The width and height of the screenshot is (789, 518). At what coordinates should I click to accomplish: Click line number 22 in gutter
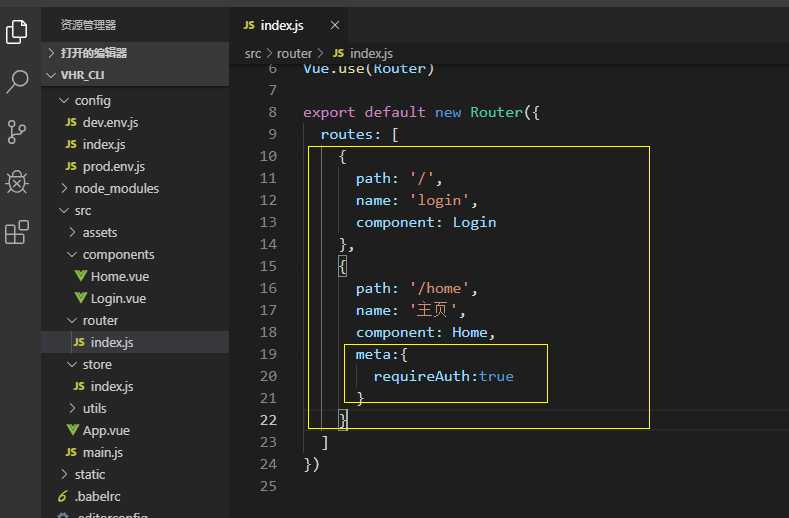point(268,420)
